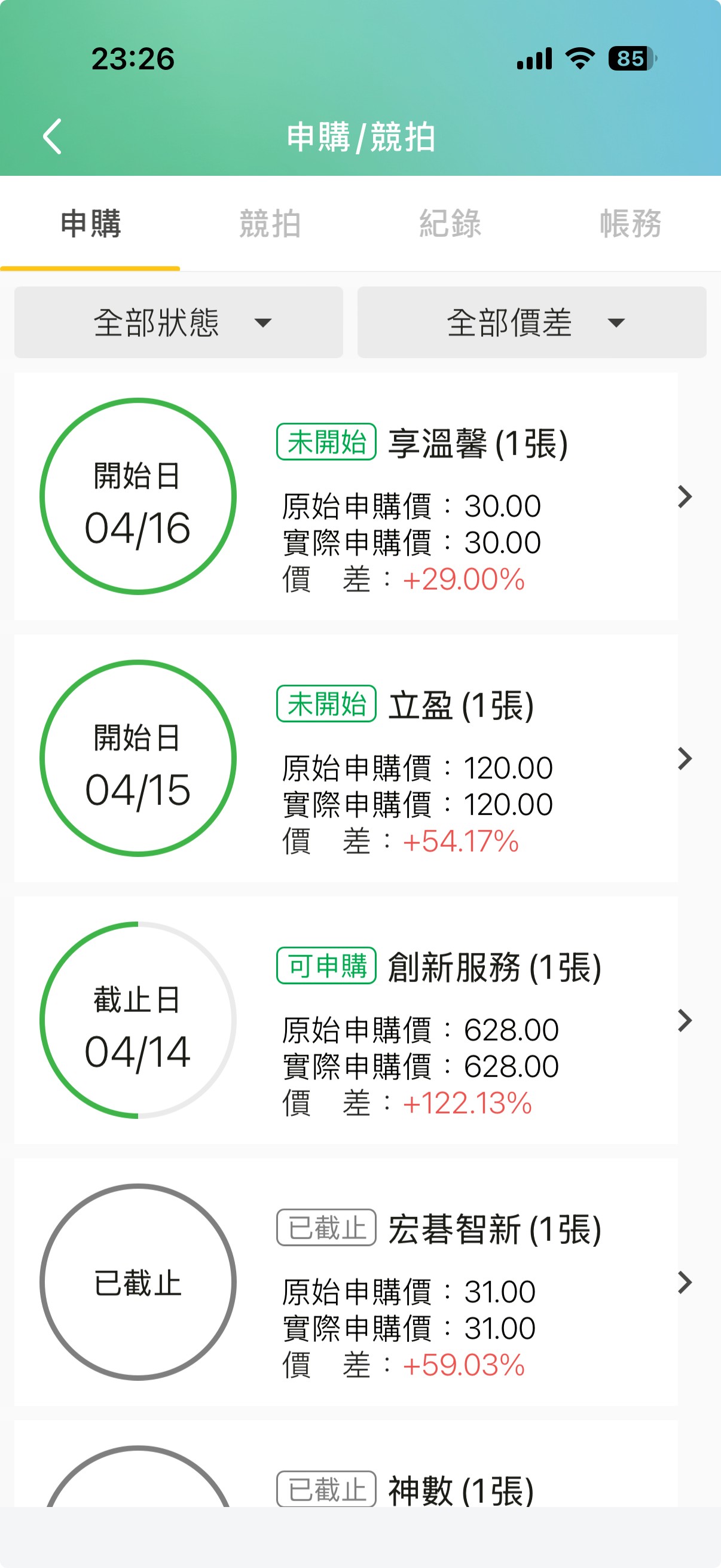Image resolution: width=721 pixels, height=1568 pixels.
Task: Tap the back arrow in header
Action: point(53,136)
